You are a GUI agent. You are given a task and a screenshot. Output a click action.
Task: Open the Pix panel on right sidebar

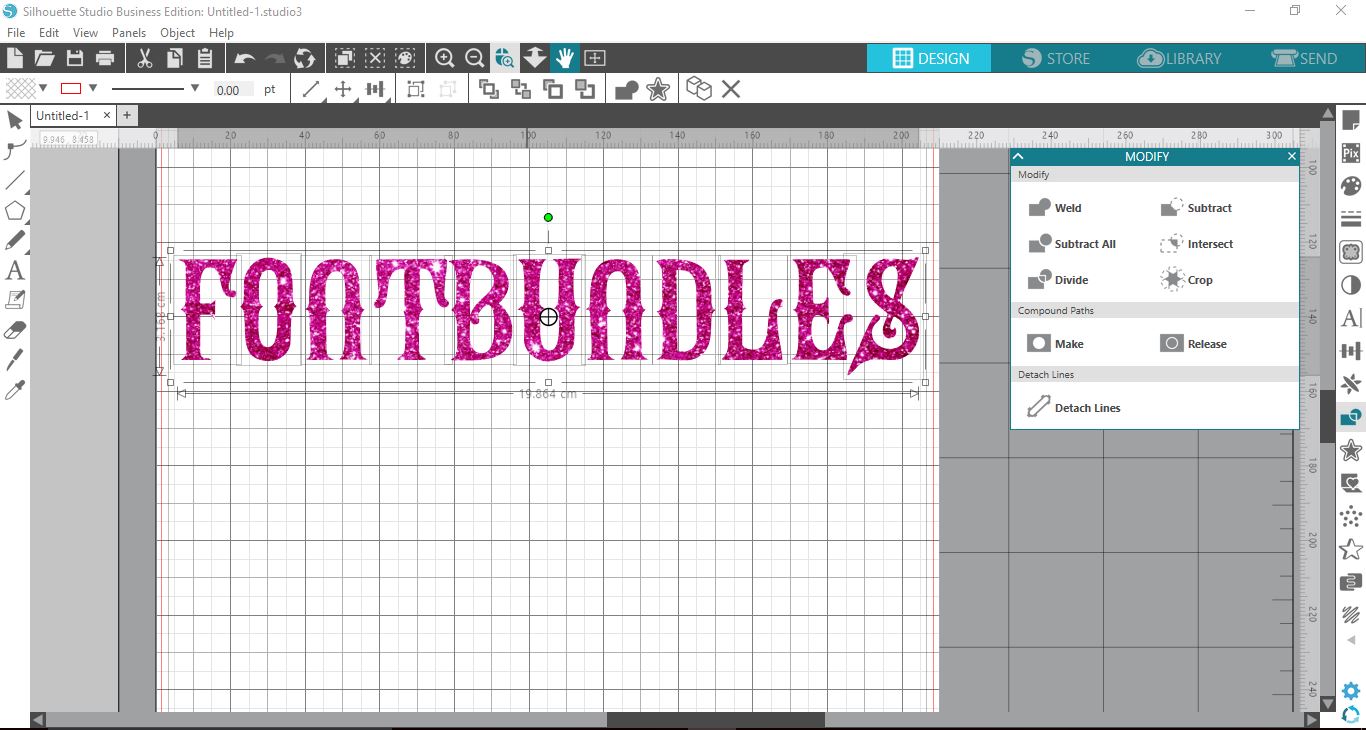[x=1351, y=153]
